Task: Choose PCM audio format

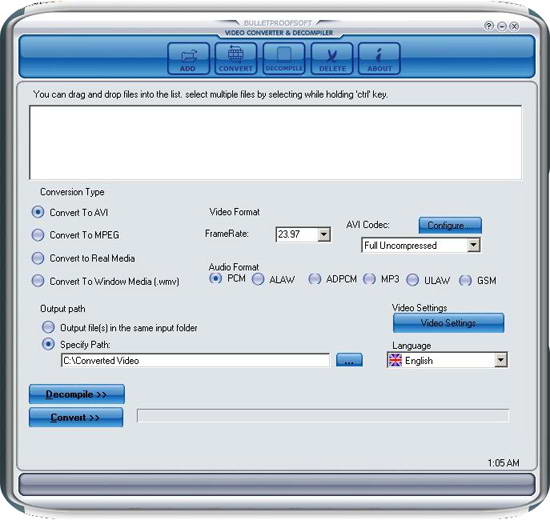Action: [227, 279]
